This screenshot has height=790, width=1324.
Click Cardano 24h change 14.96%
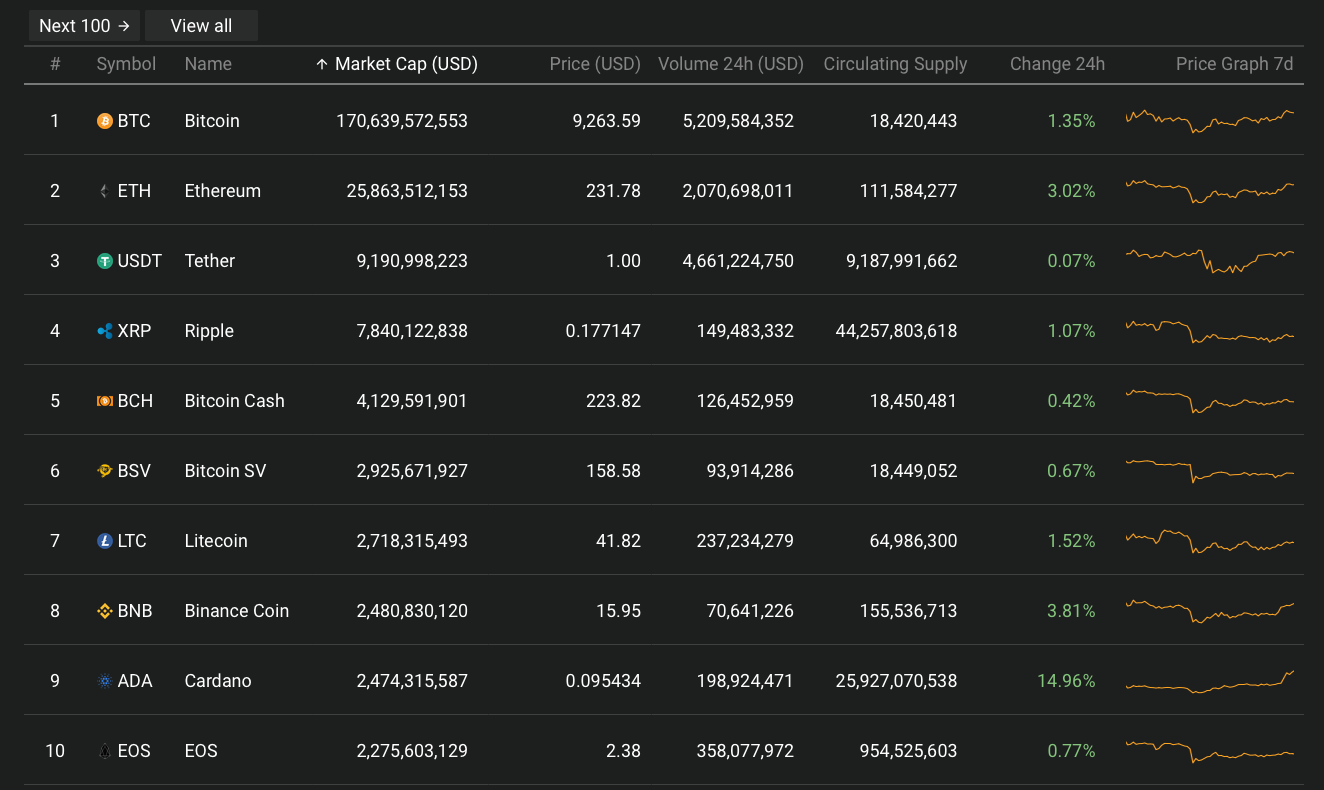(1066, 681)
